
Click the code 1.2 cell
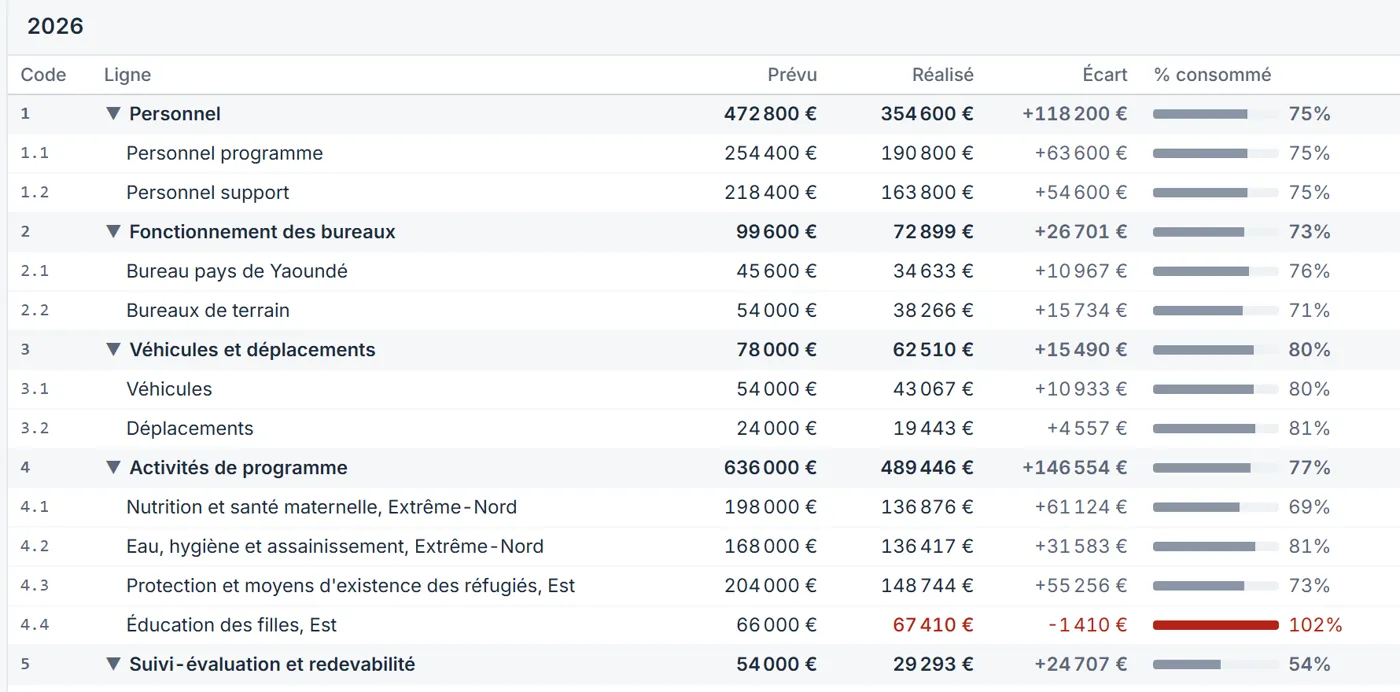pos(35,192)
